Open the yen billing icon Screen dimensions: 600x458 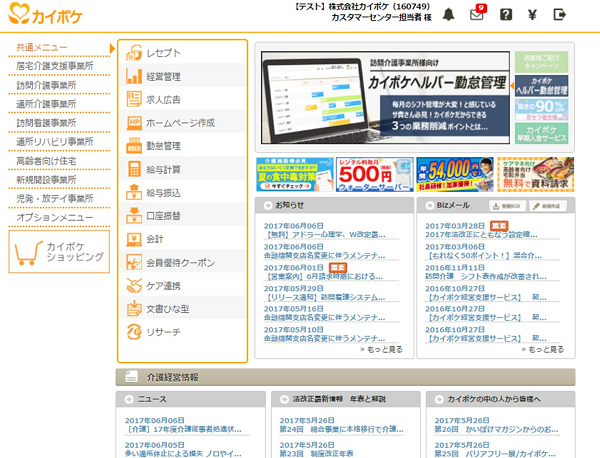coord(532,15)
